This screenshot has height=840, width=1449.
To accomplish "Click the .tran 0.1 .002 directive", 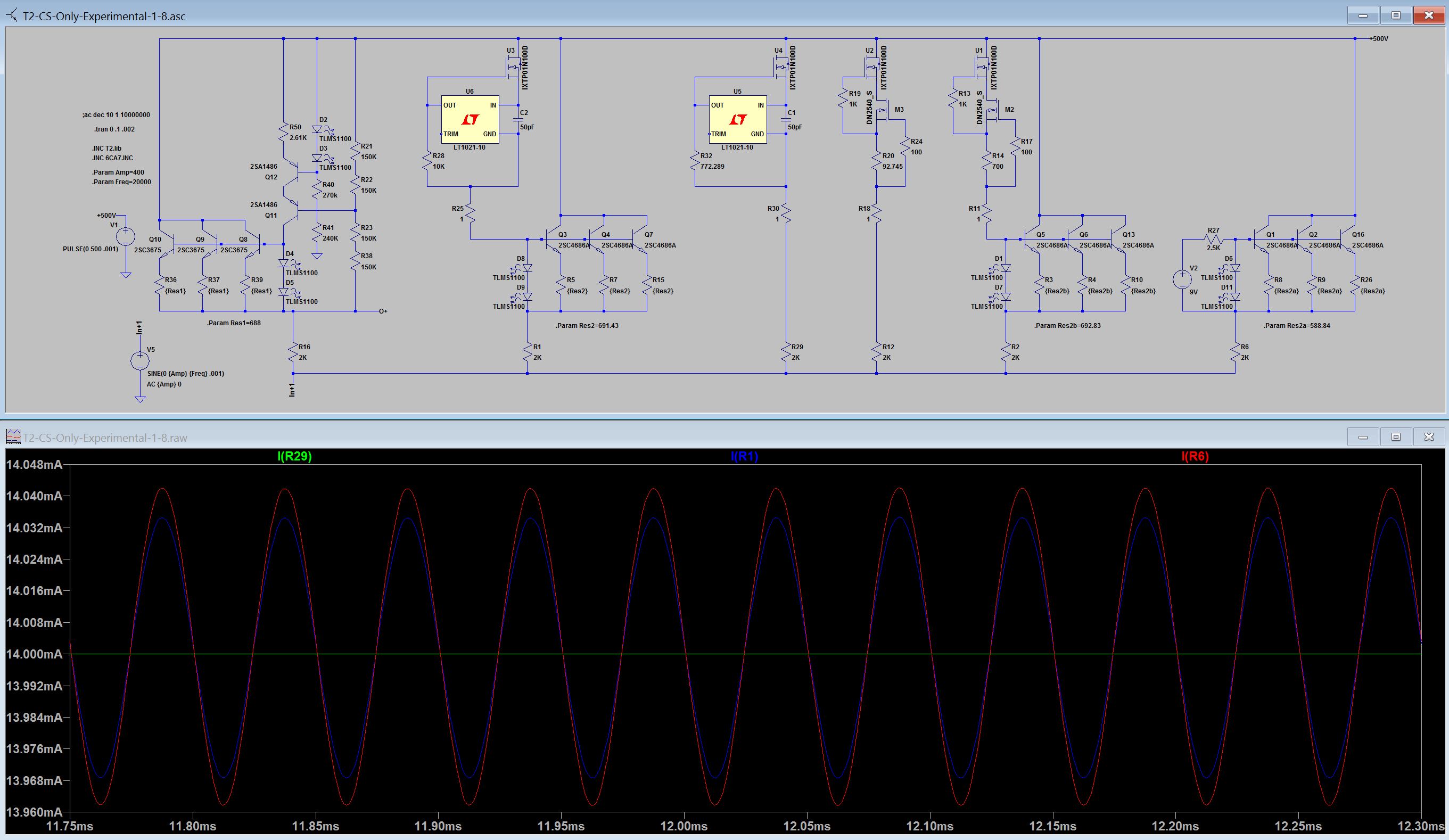I will (114, 129).
